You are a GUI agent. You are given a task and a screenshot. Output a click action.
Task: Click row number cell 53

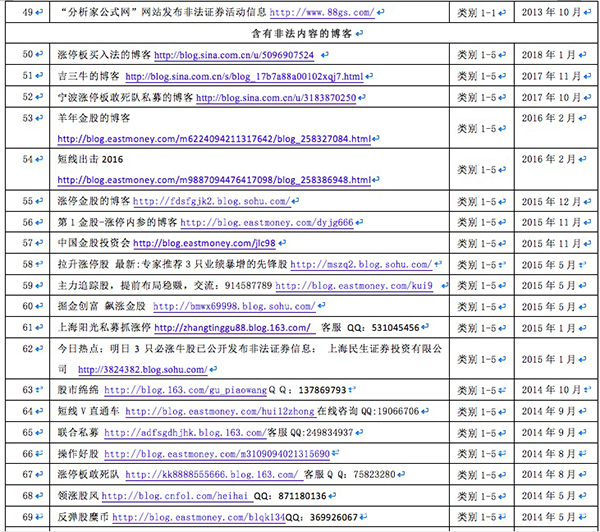click(28, 128)
